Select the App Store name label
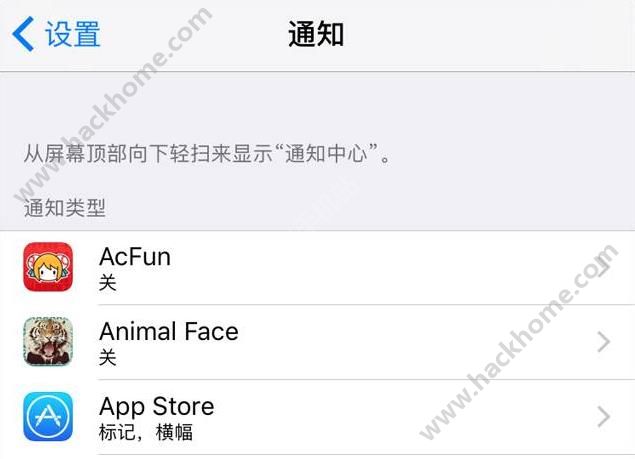 click(x=157, y=406)
